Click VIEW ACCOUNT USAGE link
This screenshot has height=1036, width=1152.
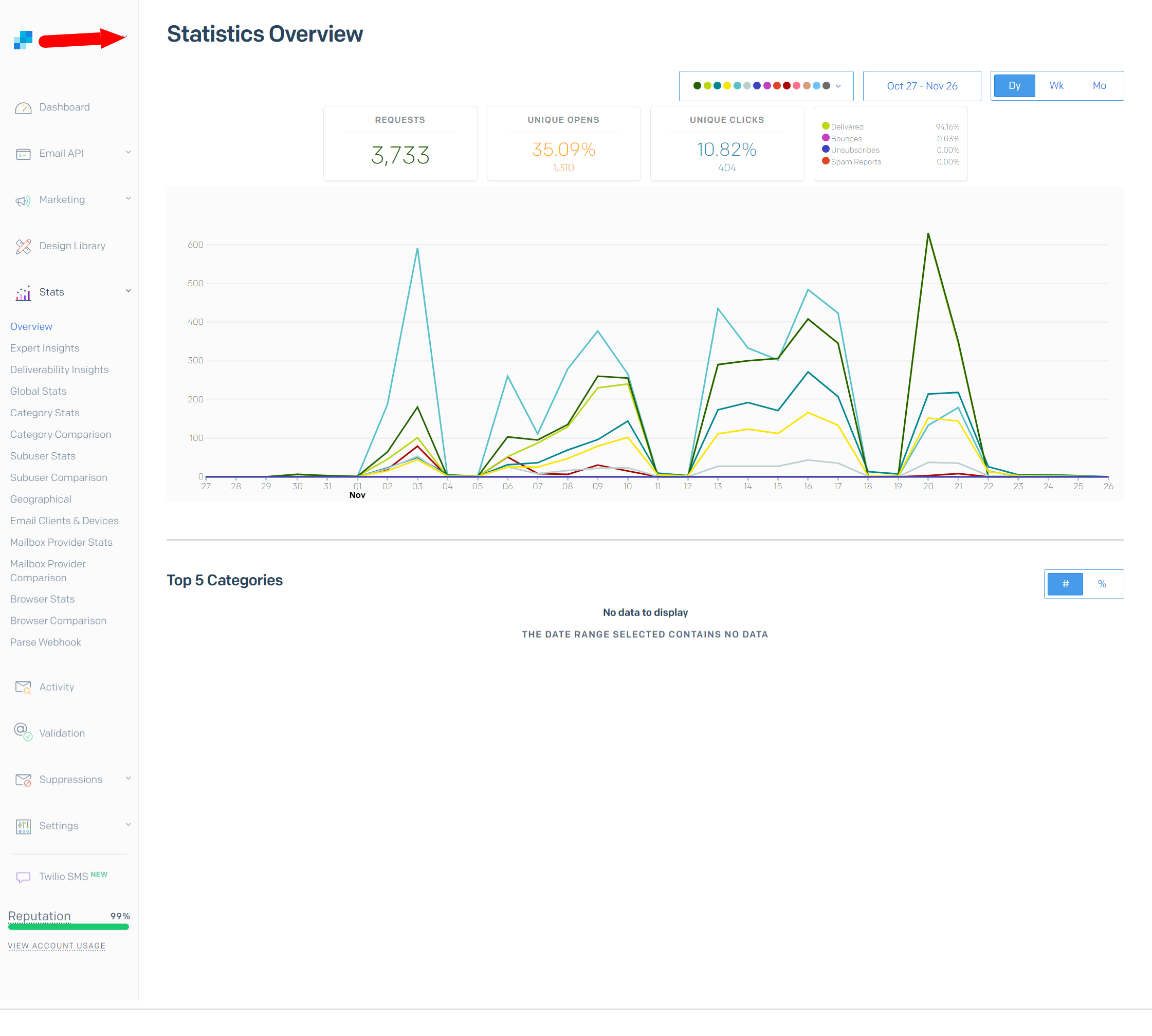(57, 946)
